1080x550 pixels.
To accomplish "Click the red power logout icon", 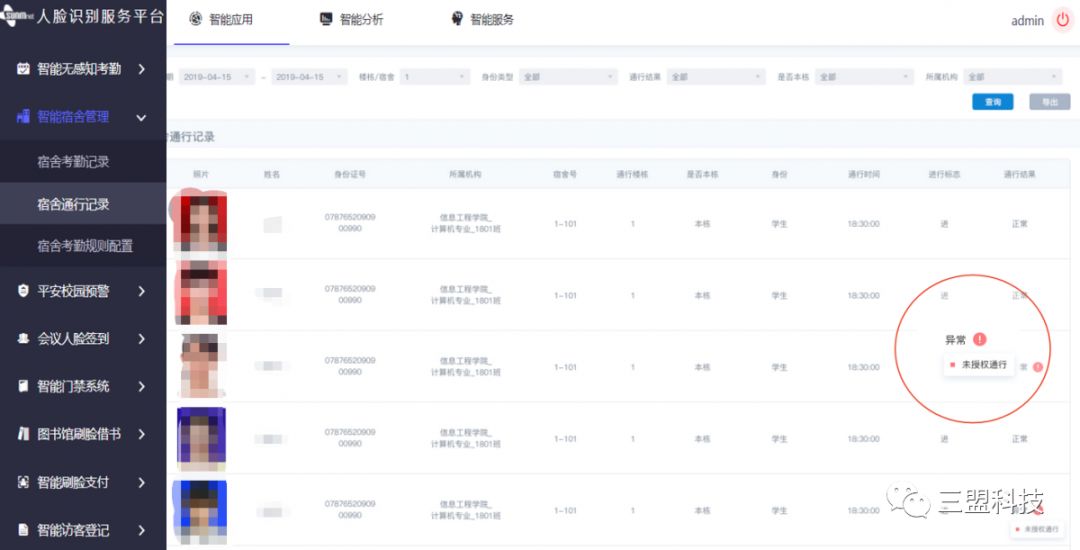I will [1062, 20].
